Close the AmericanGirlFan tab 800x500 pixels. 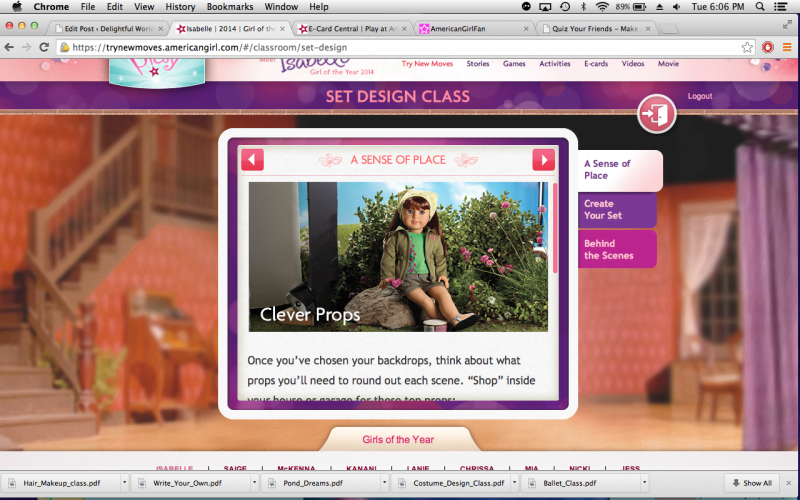pyautogui.click(x=526, y=29)
